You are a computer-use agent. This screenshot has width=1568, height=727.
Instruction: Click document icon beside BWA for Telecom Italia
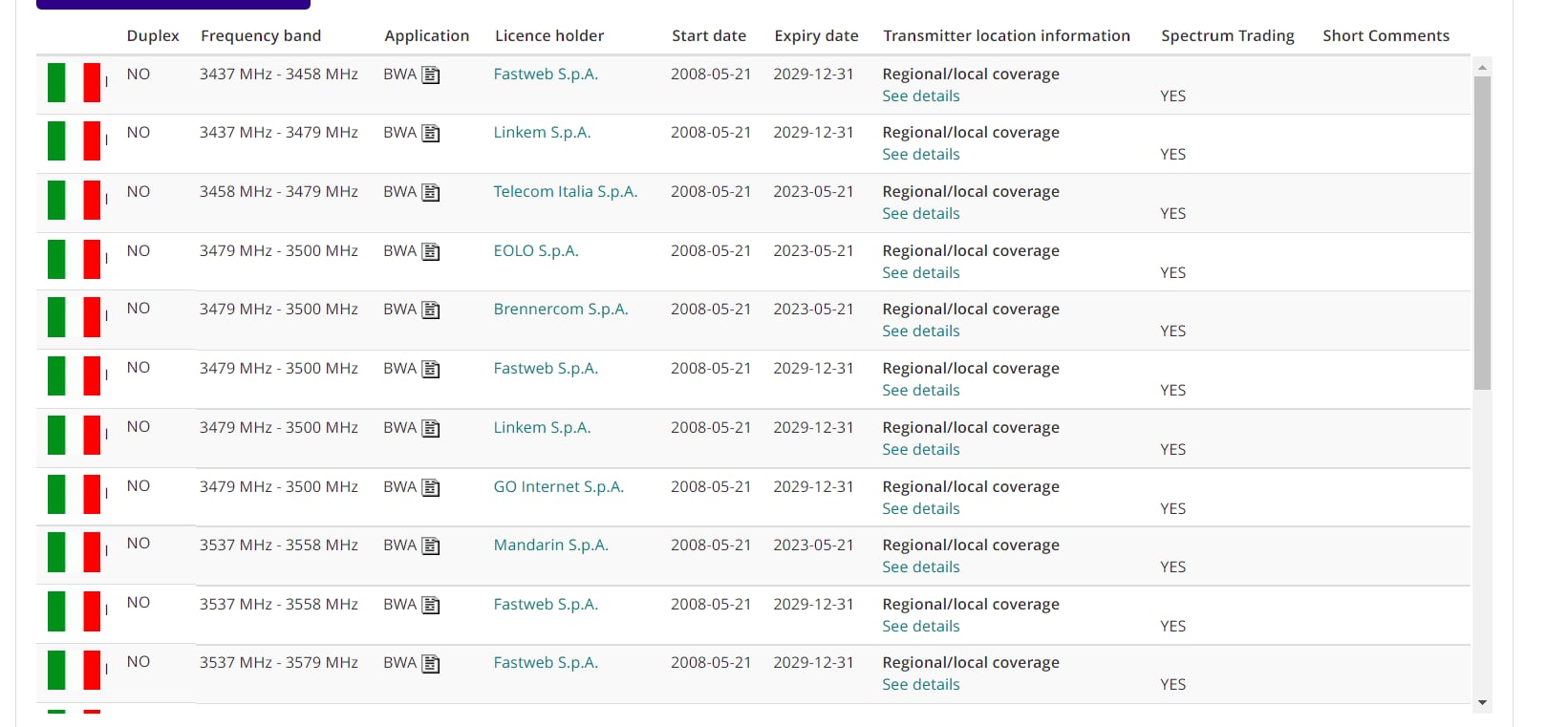(x=431, y=193)
